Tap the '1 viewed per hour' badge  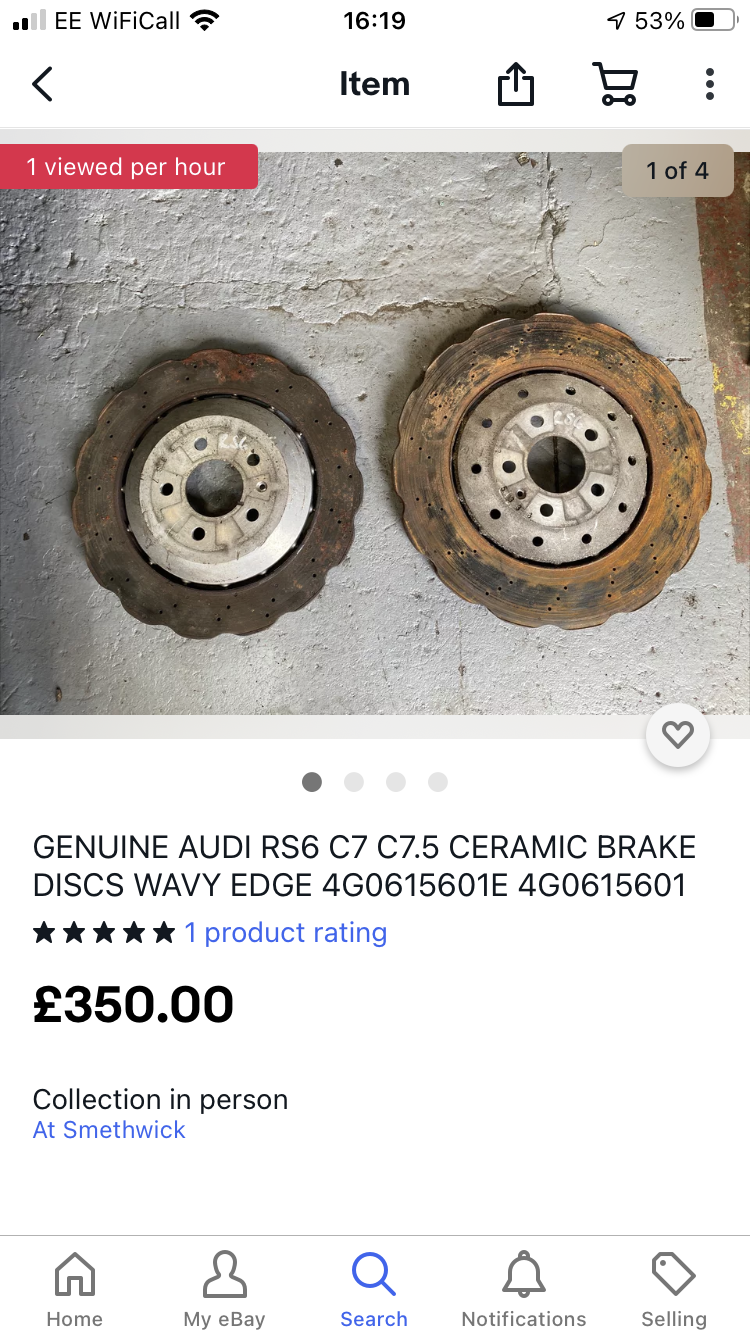pos(127,167)
